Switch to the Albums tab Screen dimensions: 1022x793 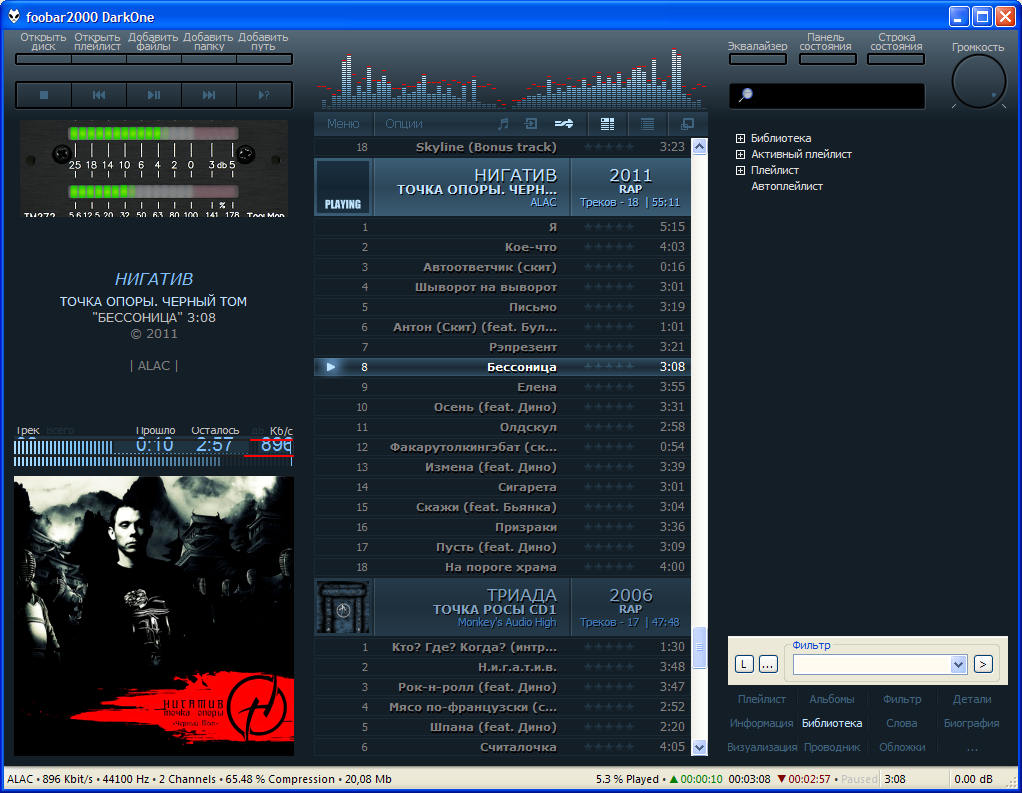pos(832,699)
